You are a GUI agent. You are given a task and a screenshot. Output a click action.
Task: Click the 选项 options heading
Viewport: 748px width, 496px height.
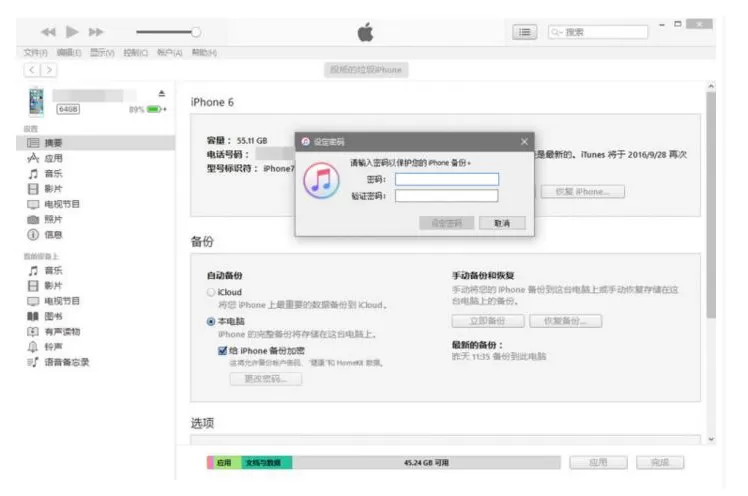coord(202,423)
